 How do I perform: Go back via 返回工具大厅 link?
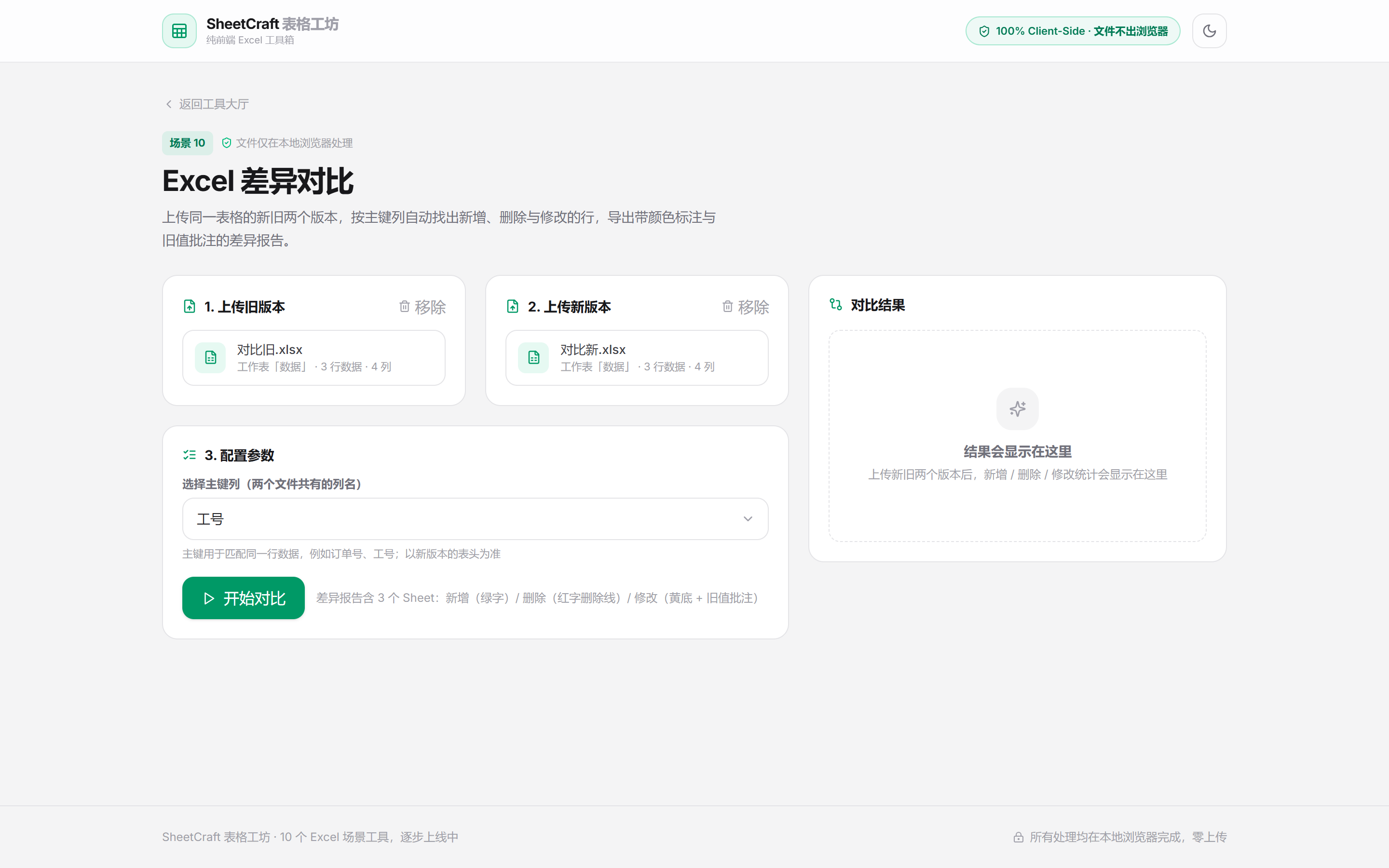tap(207, 104)
